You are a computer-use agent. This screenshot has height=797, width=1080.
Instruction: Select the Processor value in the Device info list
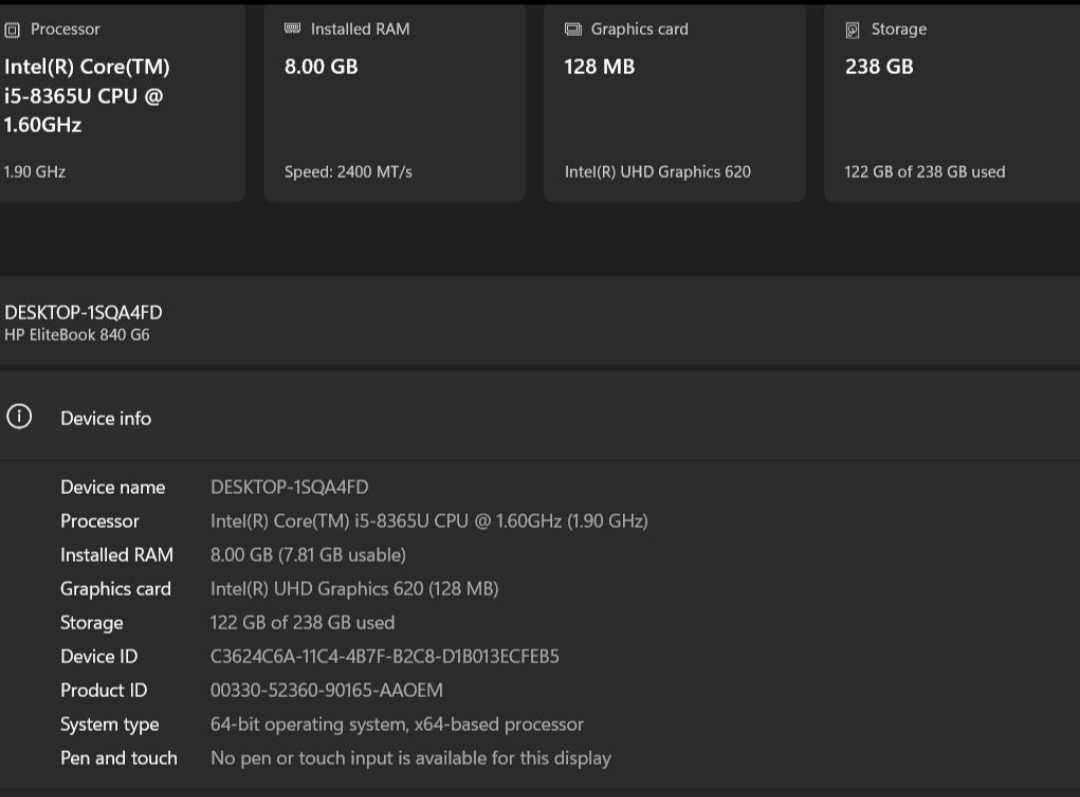(429, 521)
